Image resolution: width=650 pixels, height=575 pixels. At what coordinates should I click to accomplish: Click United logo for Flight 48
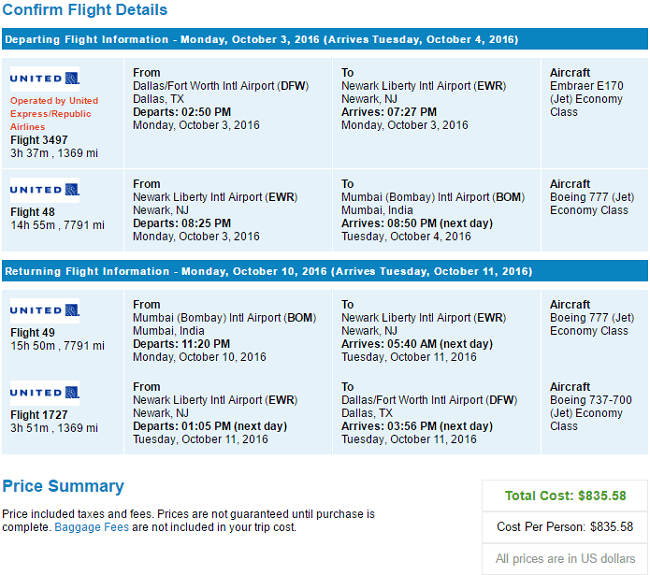[x=45, y=190]
